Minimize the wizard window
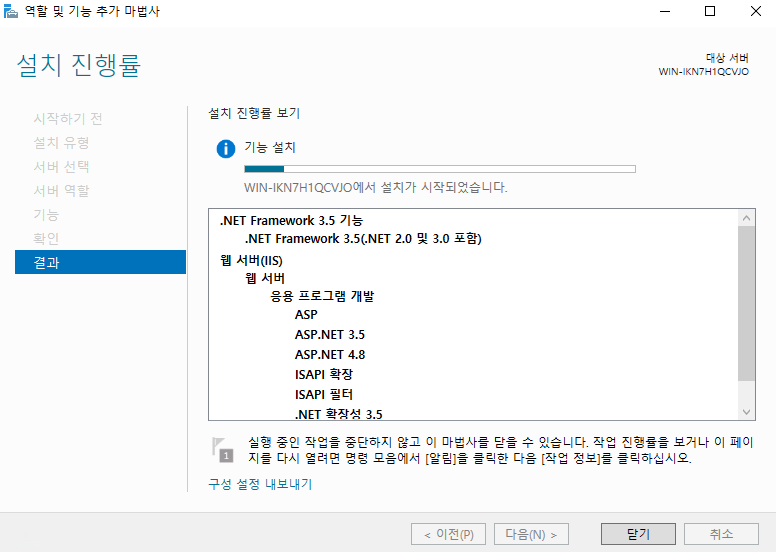 click(x=665, y=11)
